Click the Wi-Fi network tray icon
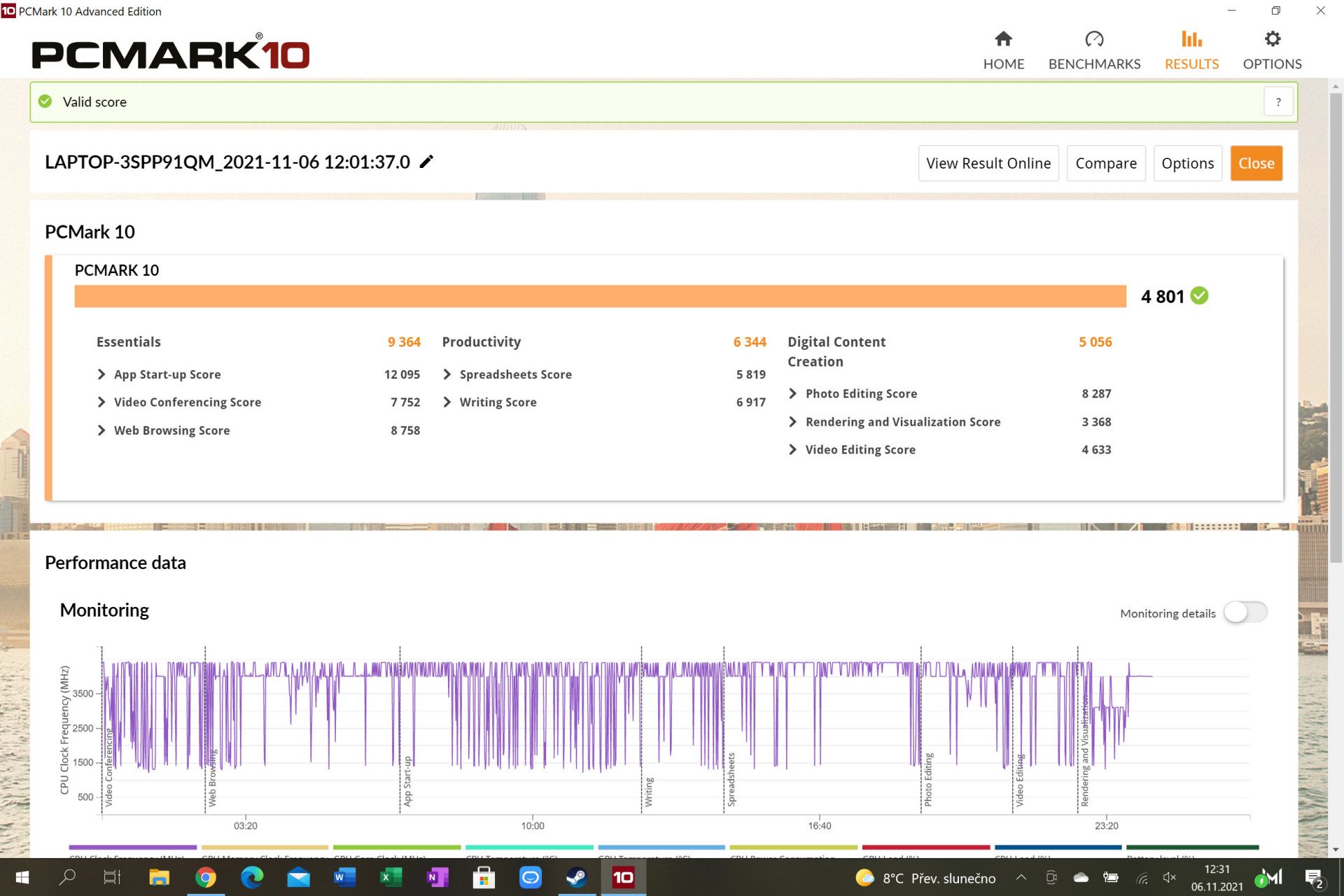This screenshot has height=896, width=1344. [1141, 878]
